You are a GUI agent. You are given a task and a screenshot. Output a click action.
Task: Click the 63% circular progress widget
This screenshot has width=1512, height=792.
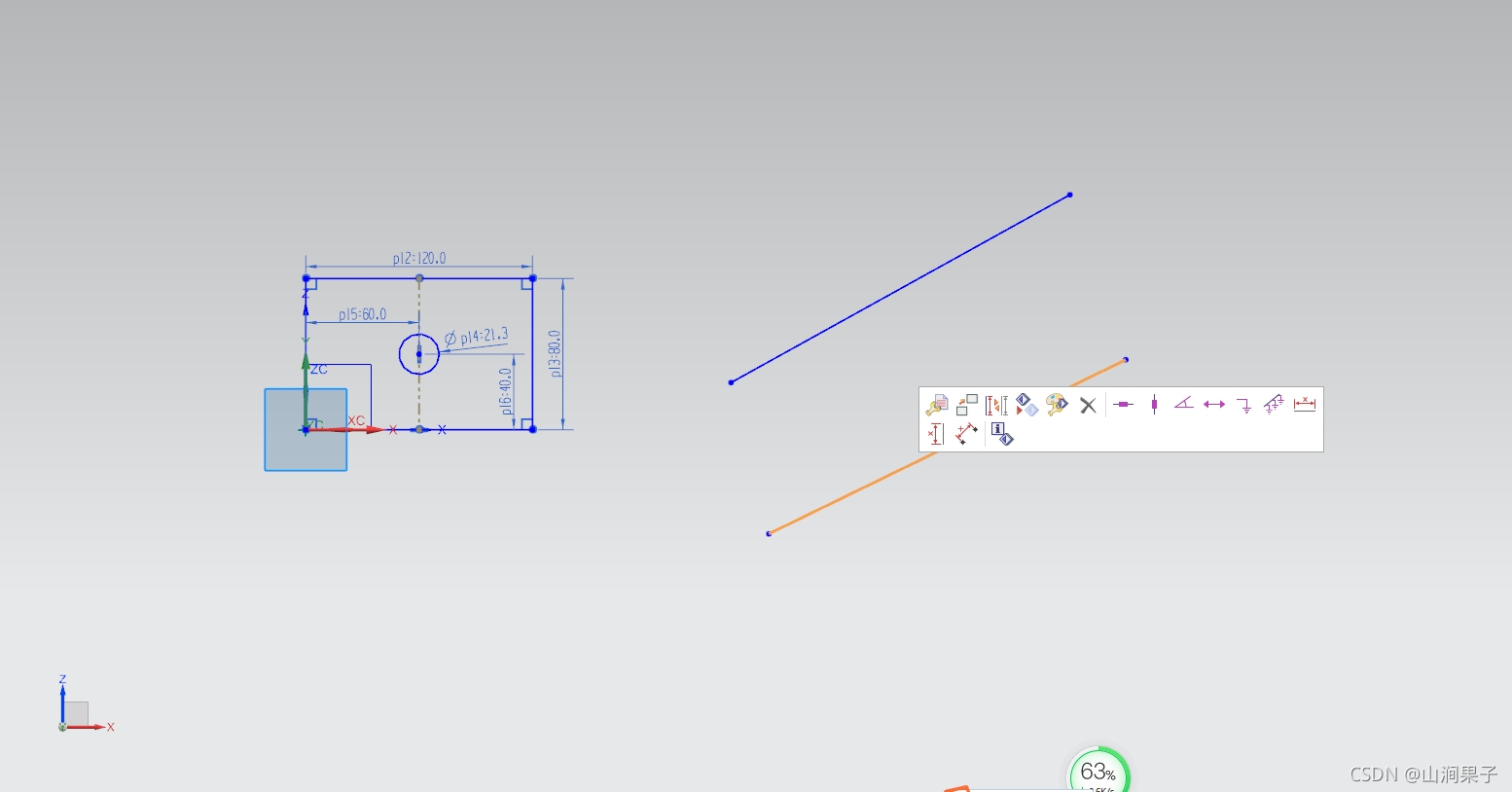1098,771
